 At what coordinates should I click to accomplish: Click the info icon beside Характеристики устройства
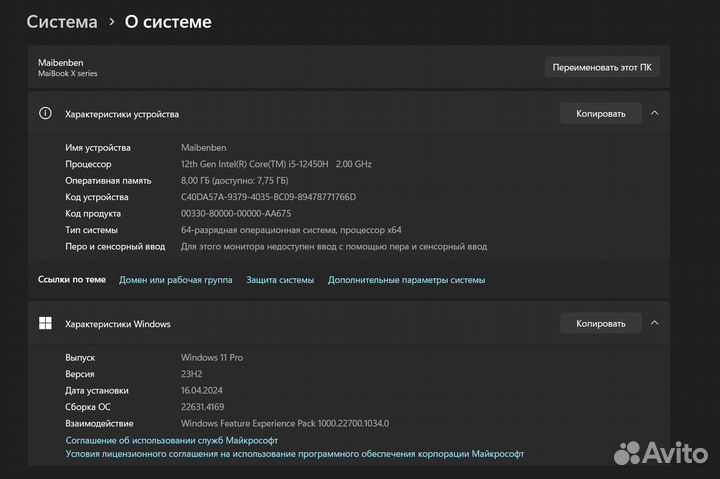coord(45,113)
